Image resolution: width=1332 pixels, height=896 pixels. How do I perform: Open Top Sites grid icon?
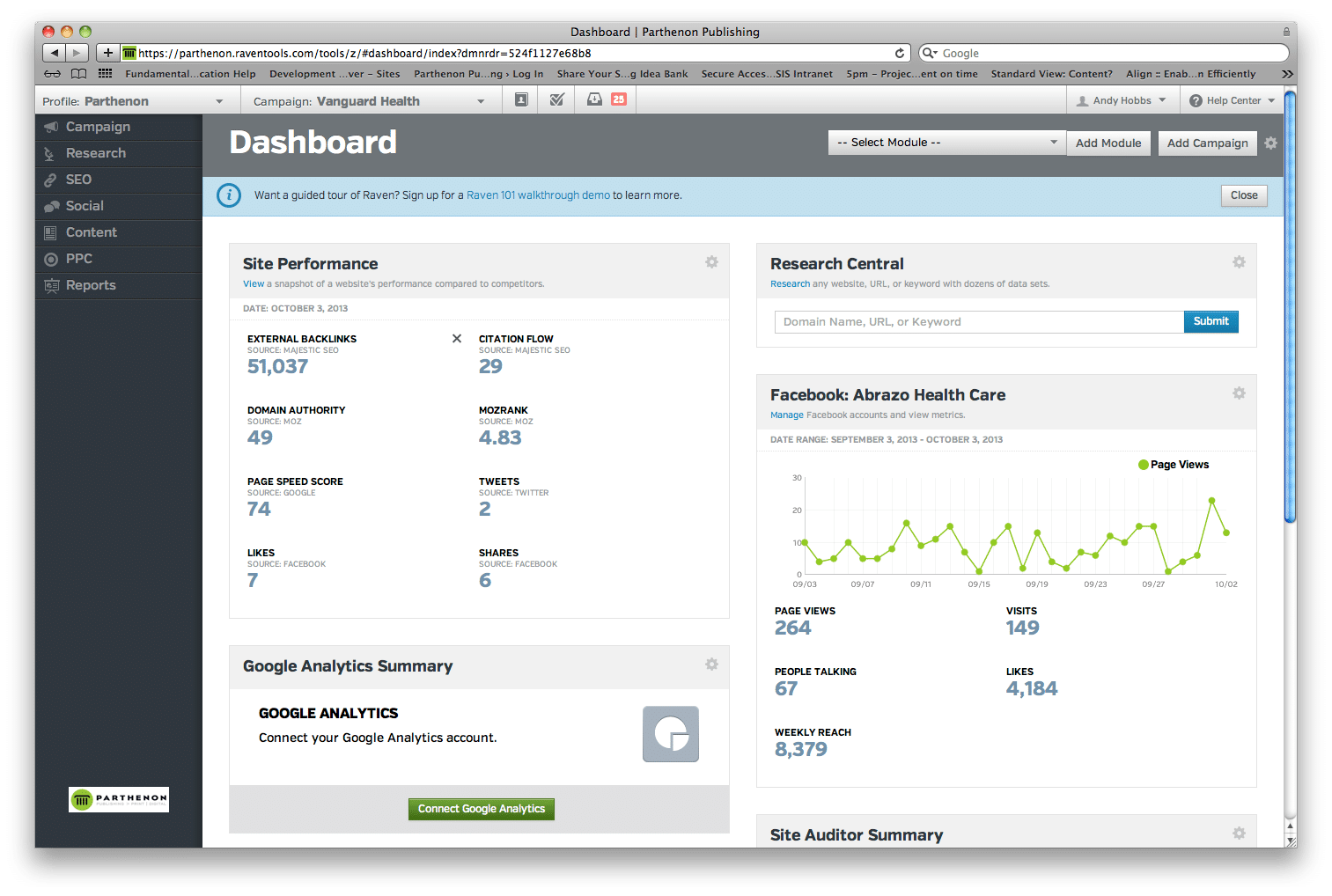[x=106, y=74]
